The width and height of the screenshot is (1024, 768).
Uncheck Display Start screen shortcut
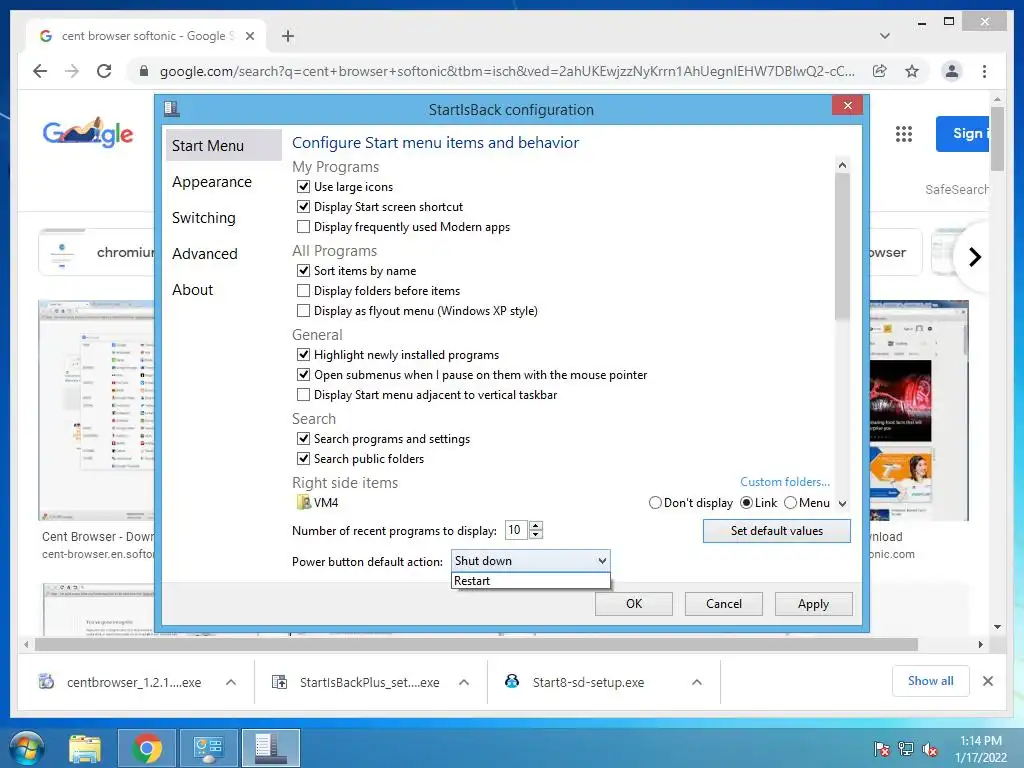pos(303,207)
